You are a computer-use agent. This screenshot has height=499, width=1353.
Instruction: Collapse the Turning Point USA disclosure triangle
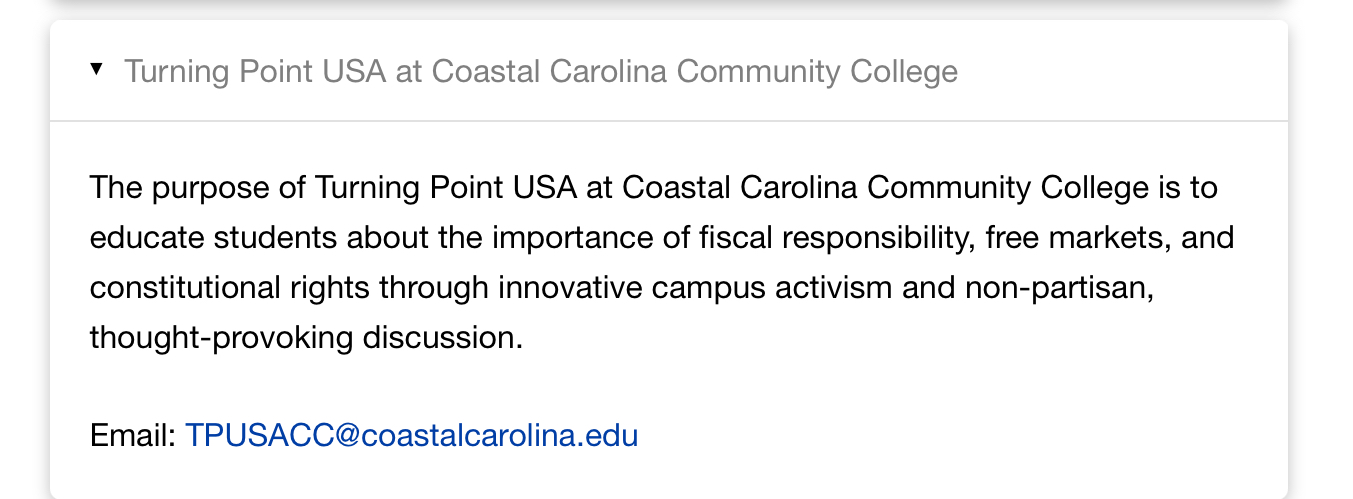[x=96, y=69]
